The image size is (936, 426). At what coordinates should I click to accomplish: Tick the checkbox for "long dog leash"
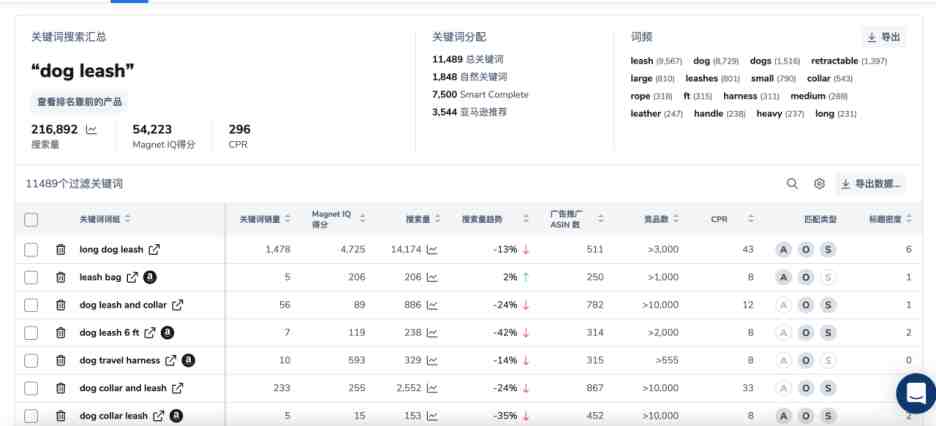pos(31,249)
